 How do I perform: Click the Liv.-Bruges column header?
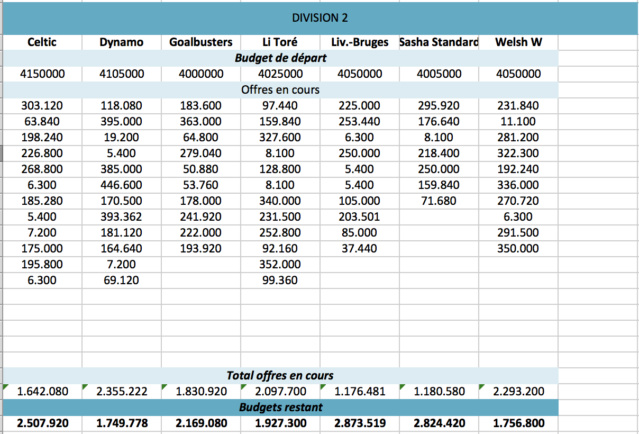point(359,42)
